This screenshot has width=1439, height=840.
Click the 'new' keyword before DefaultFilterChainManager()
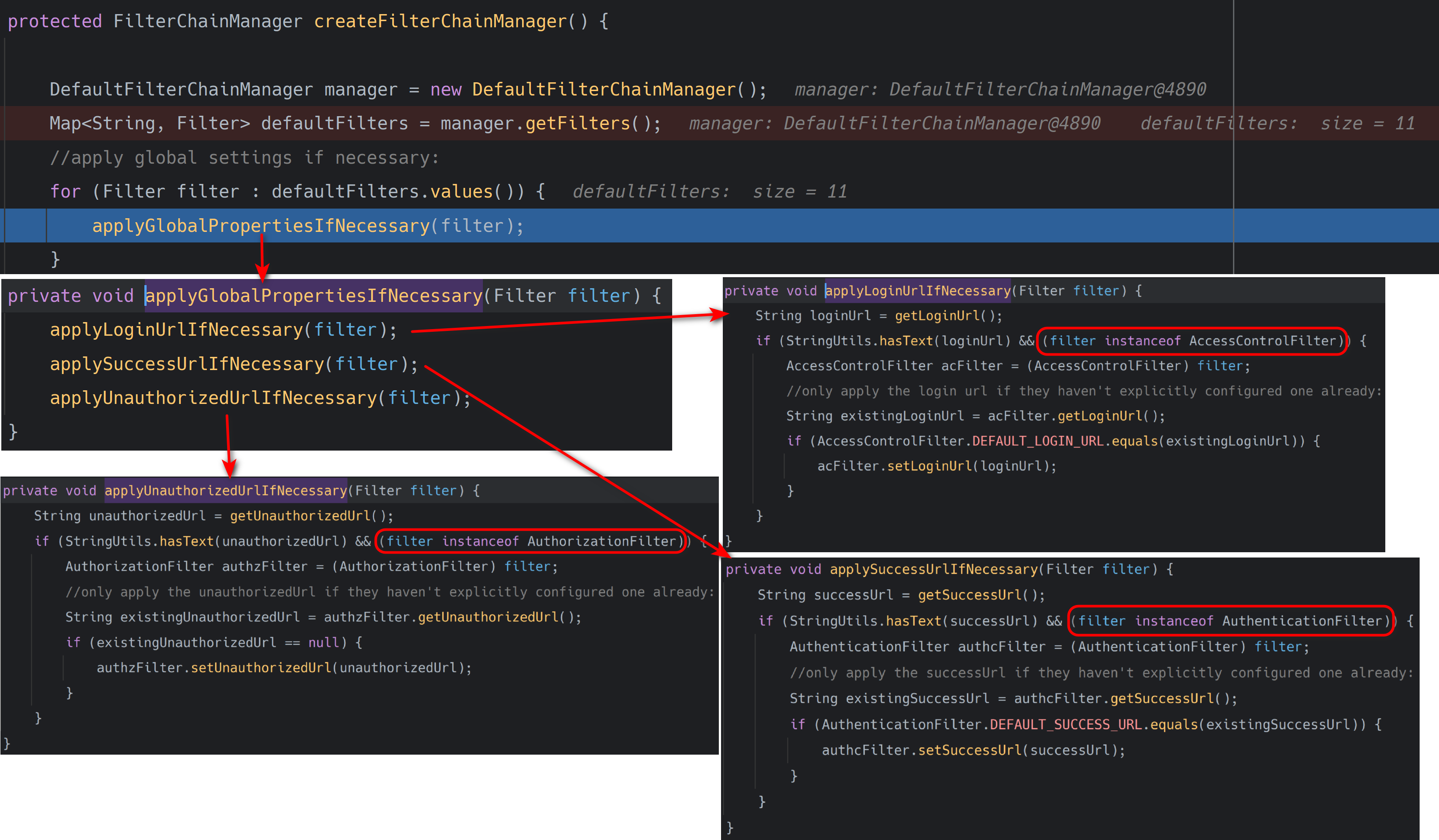445,90
